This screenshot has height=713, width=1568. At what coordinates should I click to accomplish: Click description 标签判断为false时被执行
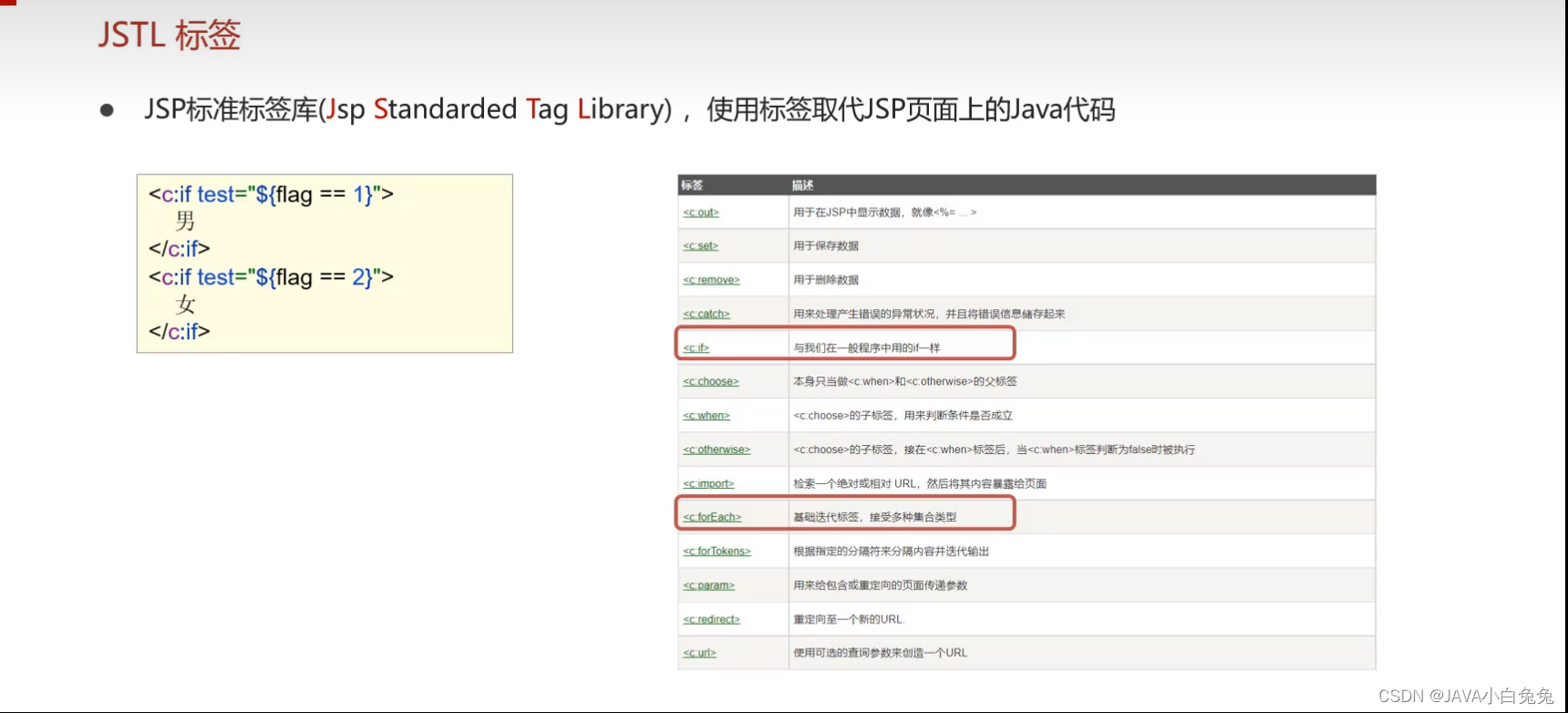tap(1135, 449)
